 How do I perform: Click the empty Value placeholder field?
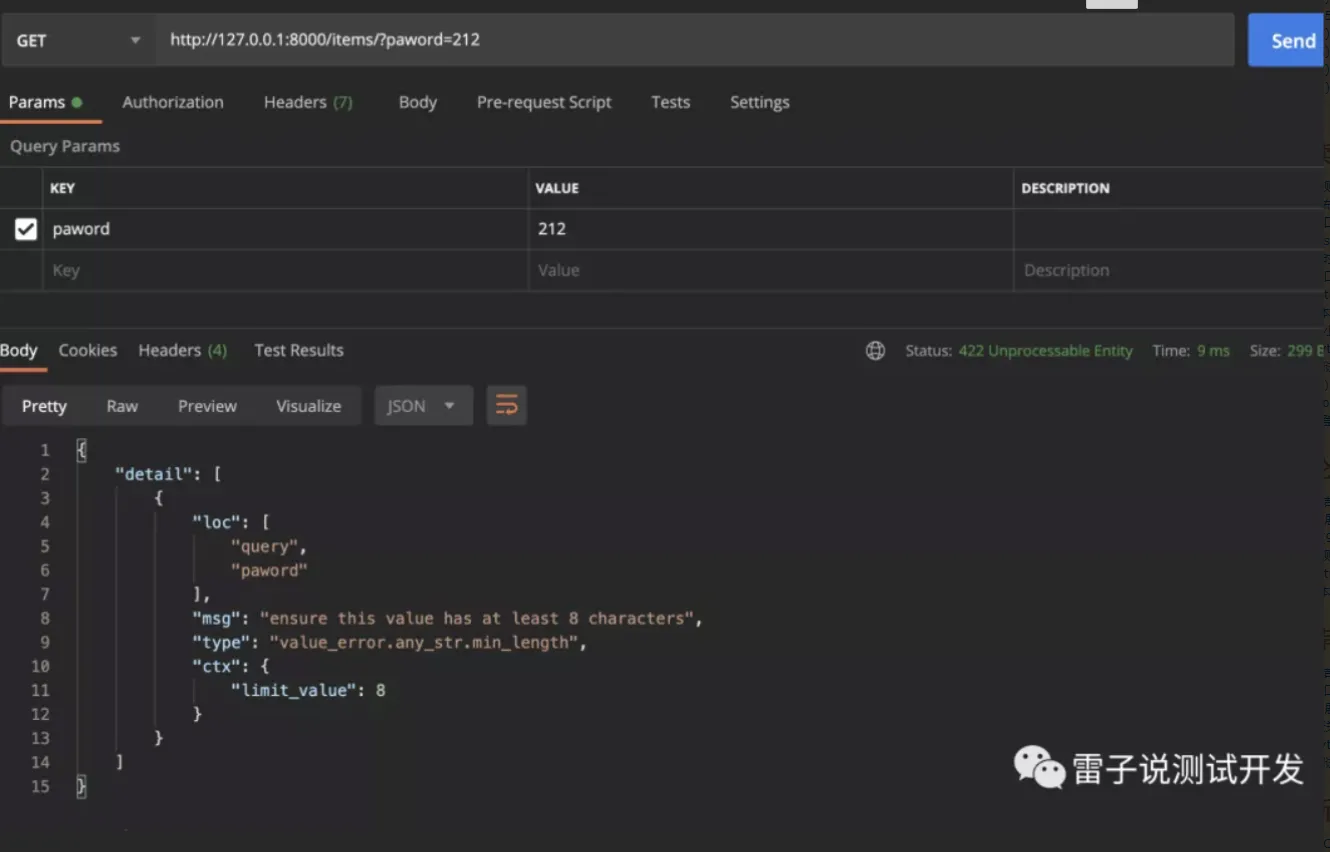[770, 270]
